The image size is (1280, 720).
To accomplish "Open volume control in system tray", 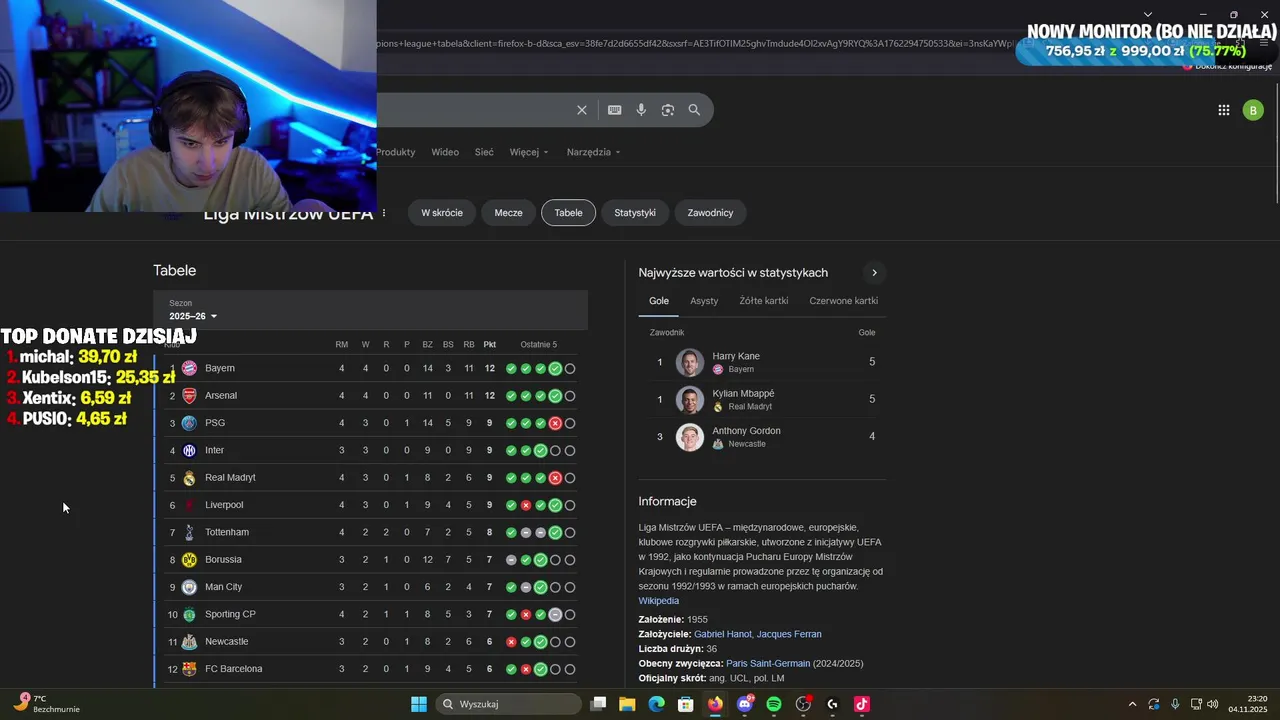I will (x=1213, y=704).
